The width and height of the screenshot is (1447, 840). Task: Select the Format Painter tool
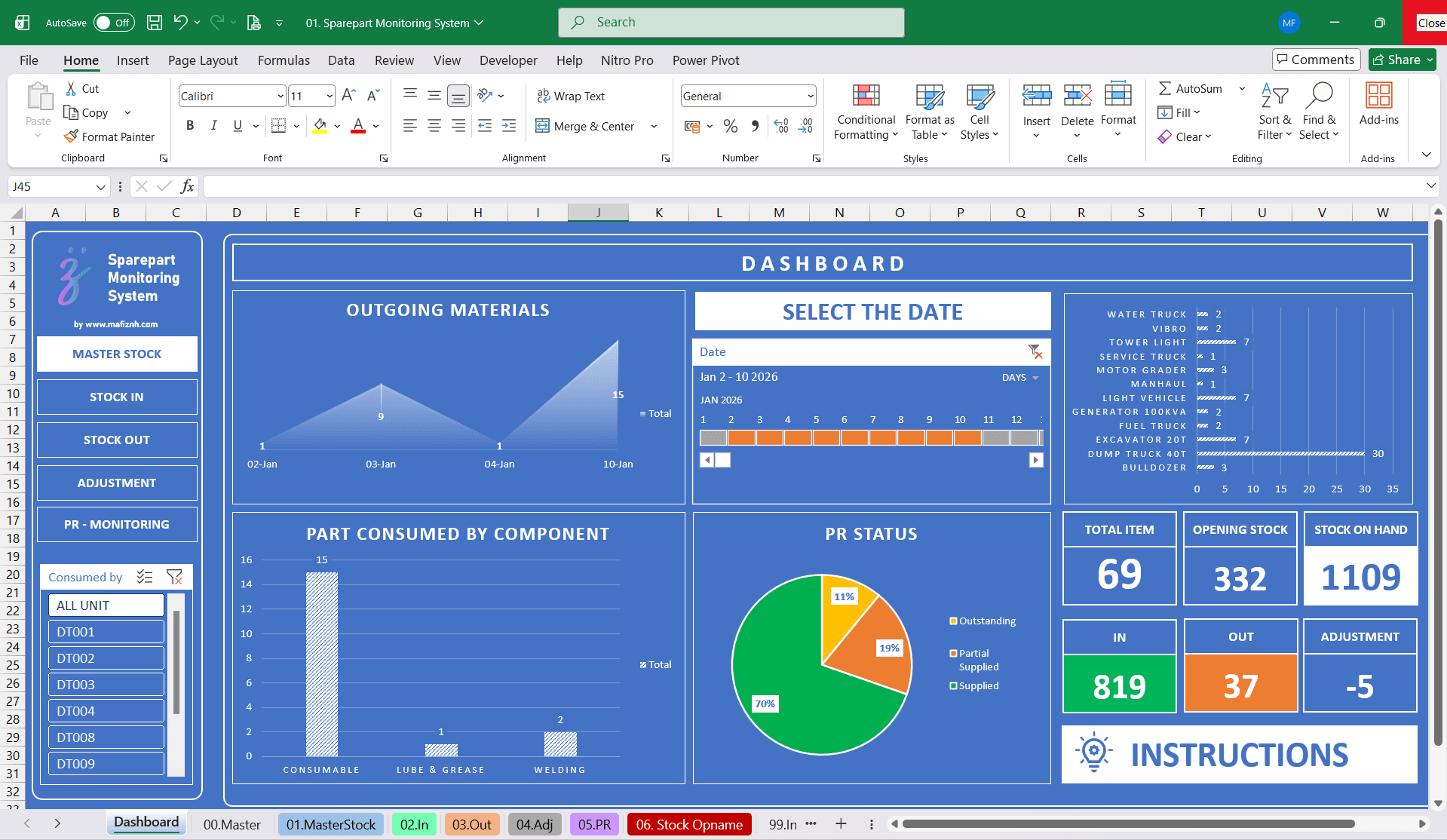[x=110, y=136]
